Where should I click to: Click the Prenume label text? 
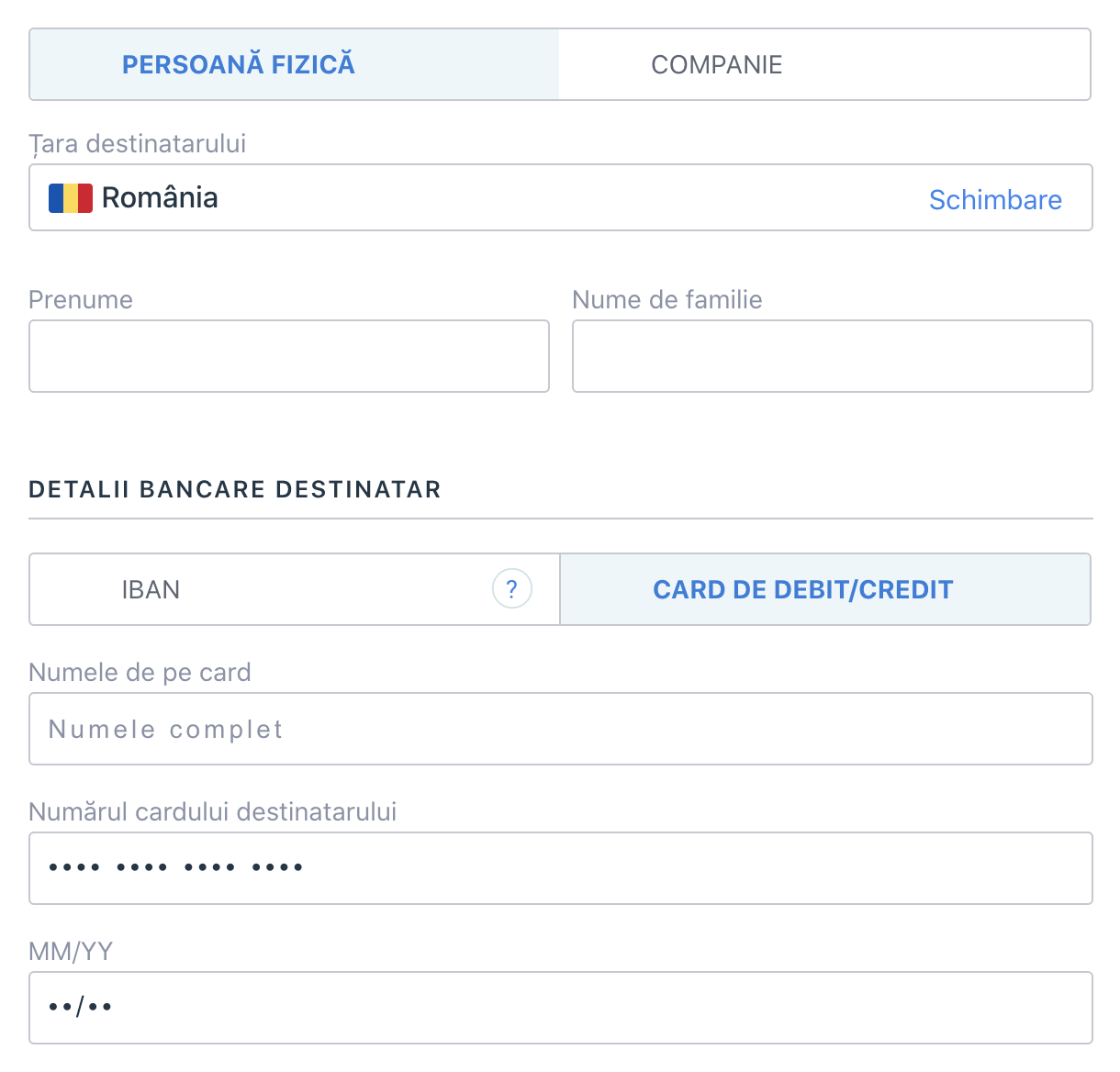[81, 300]
